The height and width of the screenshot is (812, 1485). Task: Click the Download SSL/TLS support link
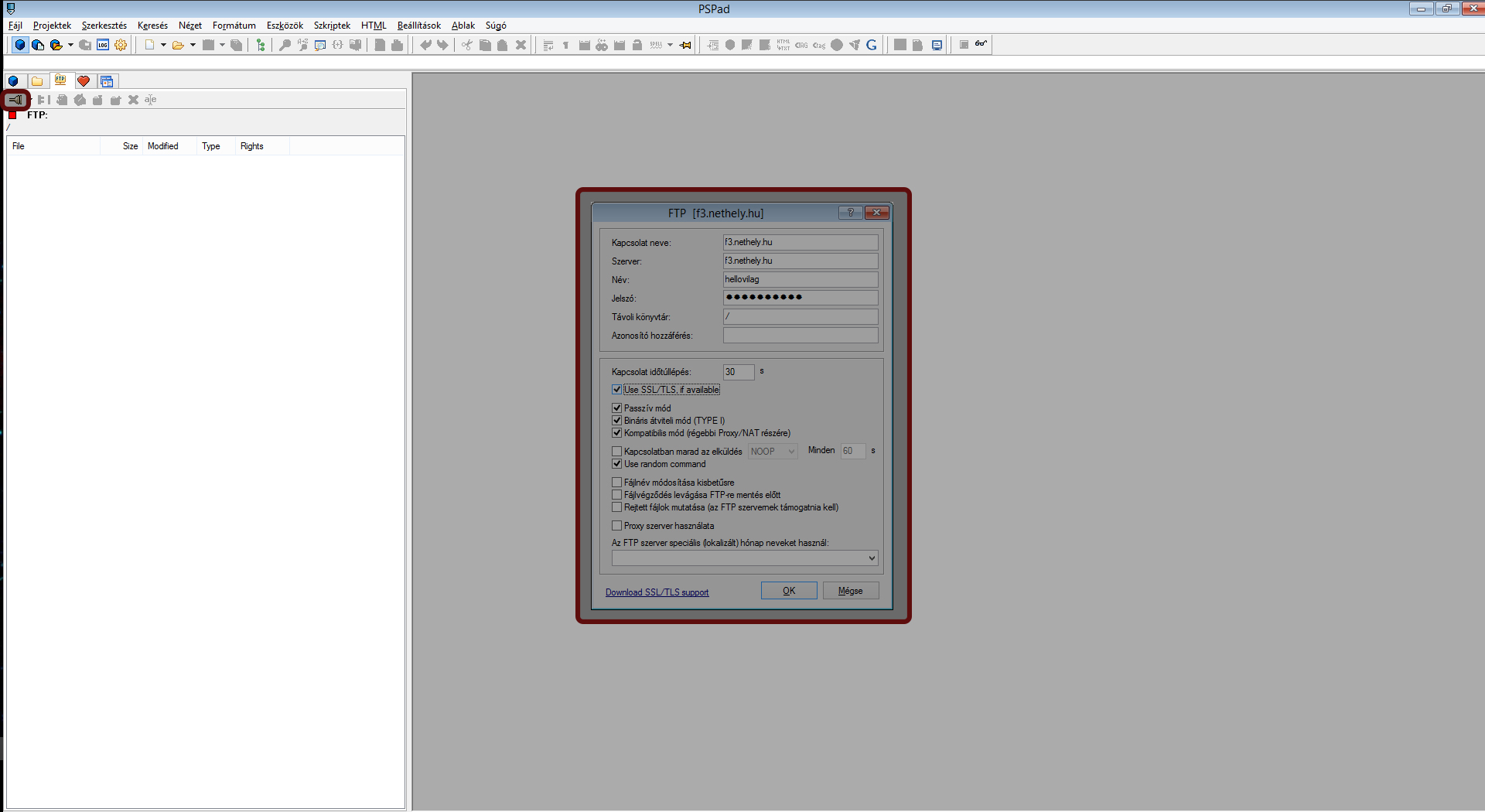[657, 592]
